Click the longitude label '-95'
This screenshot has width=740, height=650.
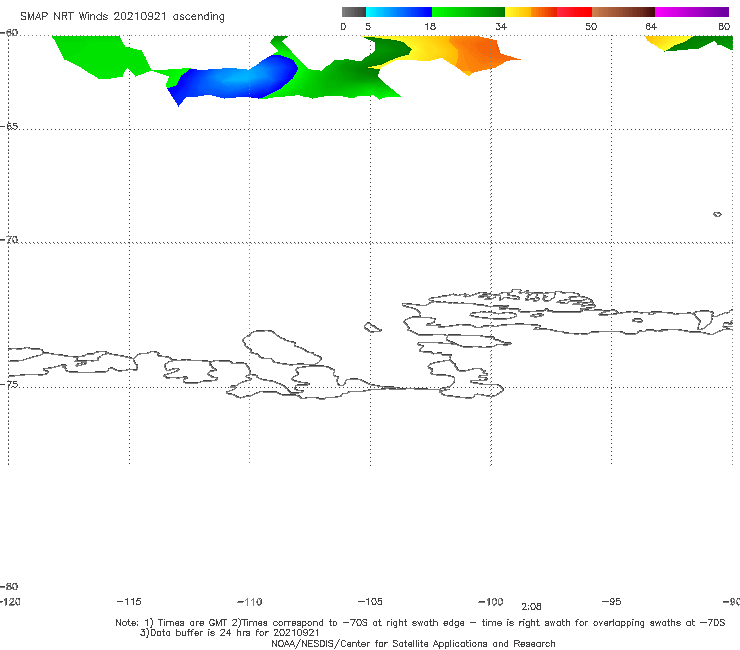(612, 602)
